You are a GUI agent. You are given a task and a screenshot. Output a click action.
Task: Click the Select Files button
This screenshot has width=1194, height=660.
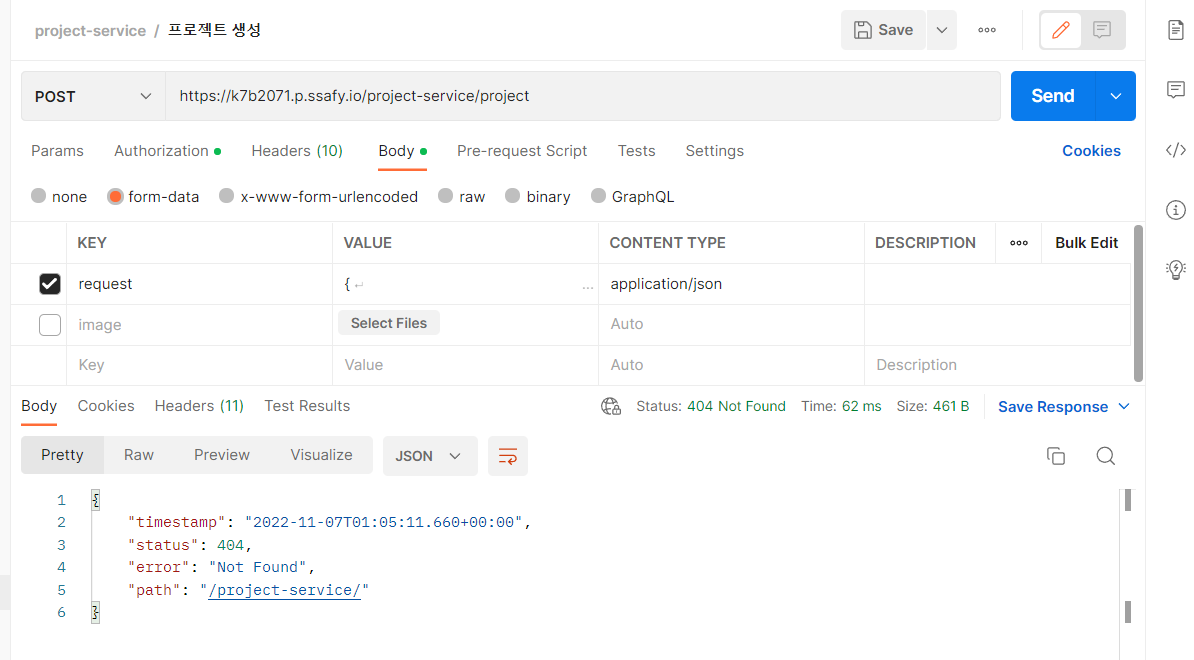point(388,323)
